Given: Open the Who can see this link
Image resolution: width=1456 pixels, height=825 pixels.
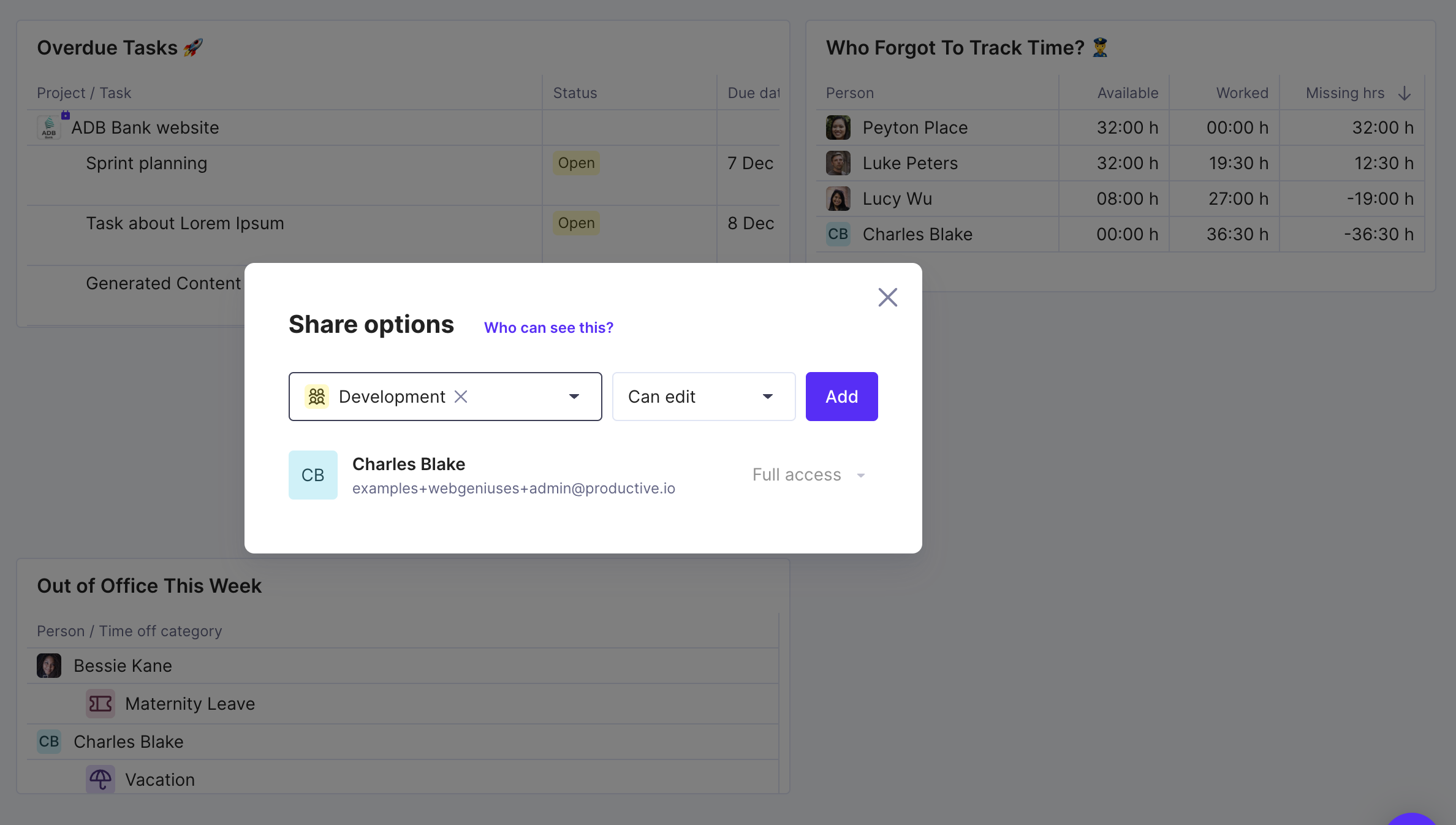Looking at the screenshot, I should (x=548, y=328).
